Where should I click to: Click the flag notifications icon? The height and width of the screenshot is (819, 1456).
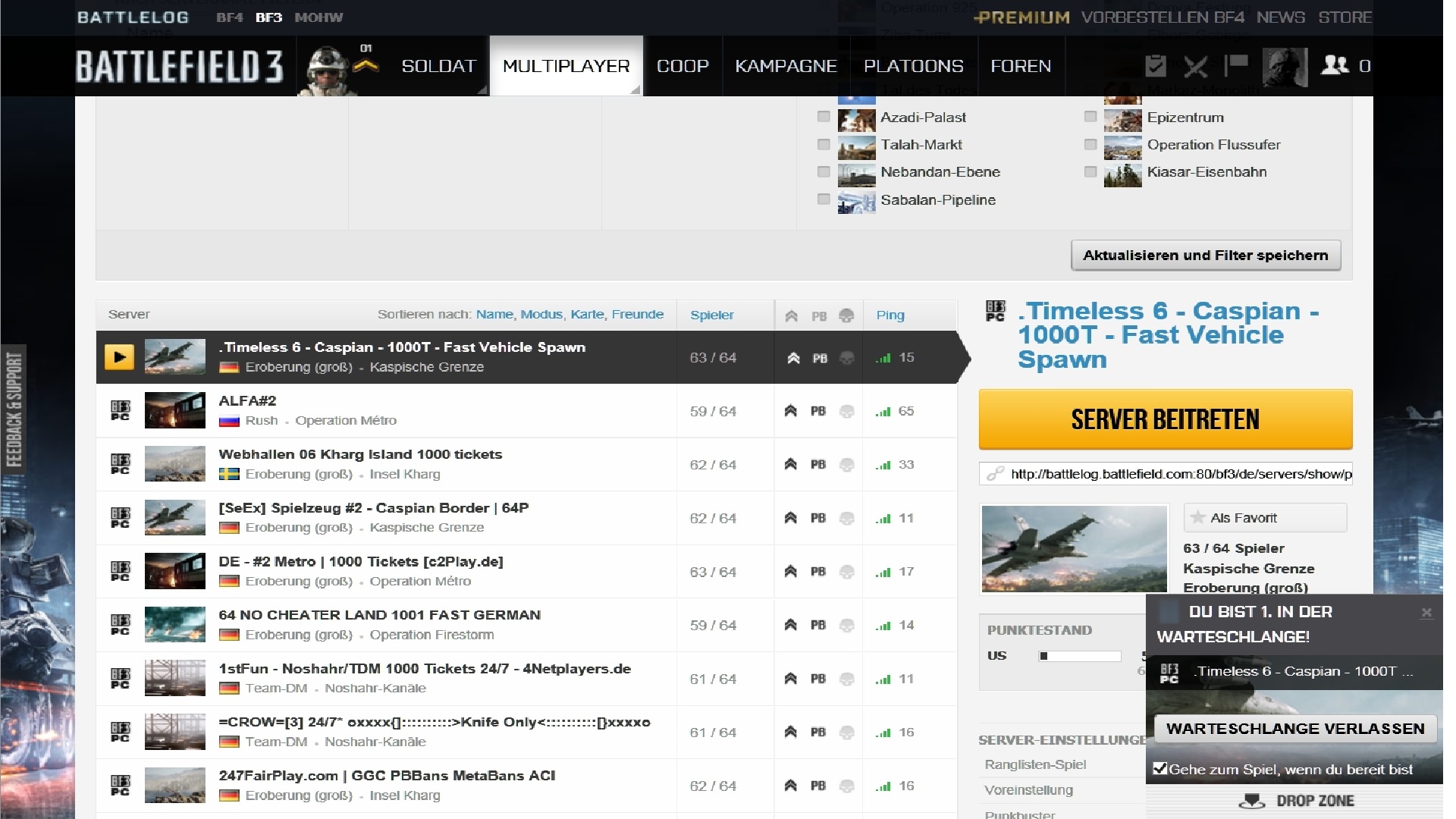(1236, 64)
